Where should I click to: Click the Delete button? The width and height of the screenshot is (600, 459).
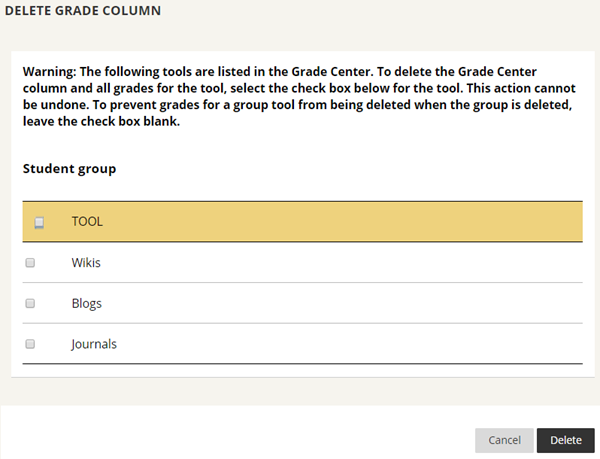(x=566, y=440)
